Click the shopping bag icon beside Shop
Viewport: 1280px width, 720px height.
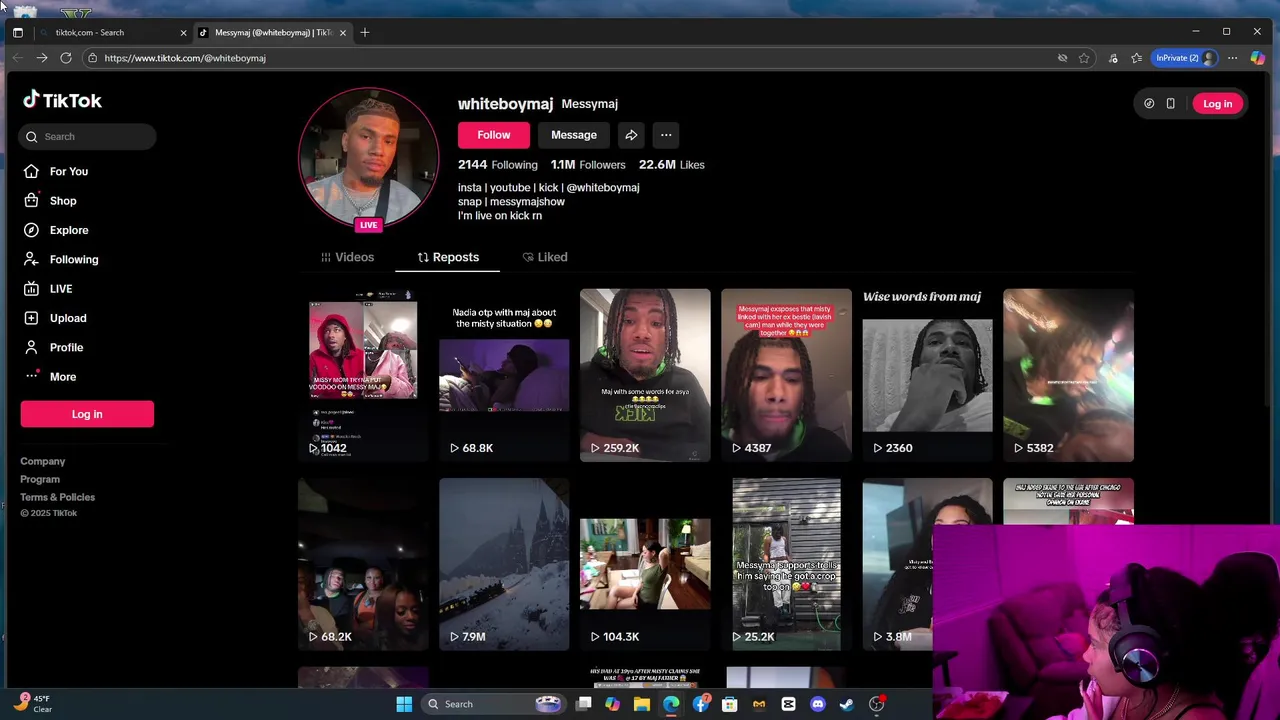tap(31, 200)
